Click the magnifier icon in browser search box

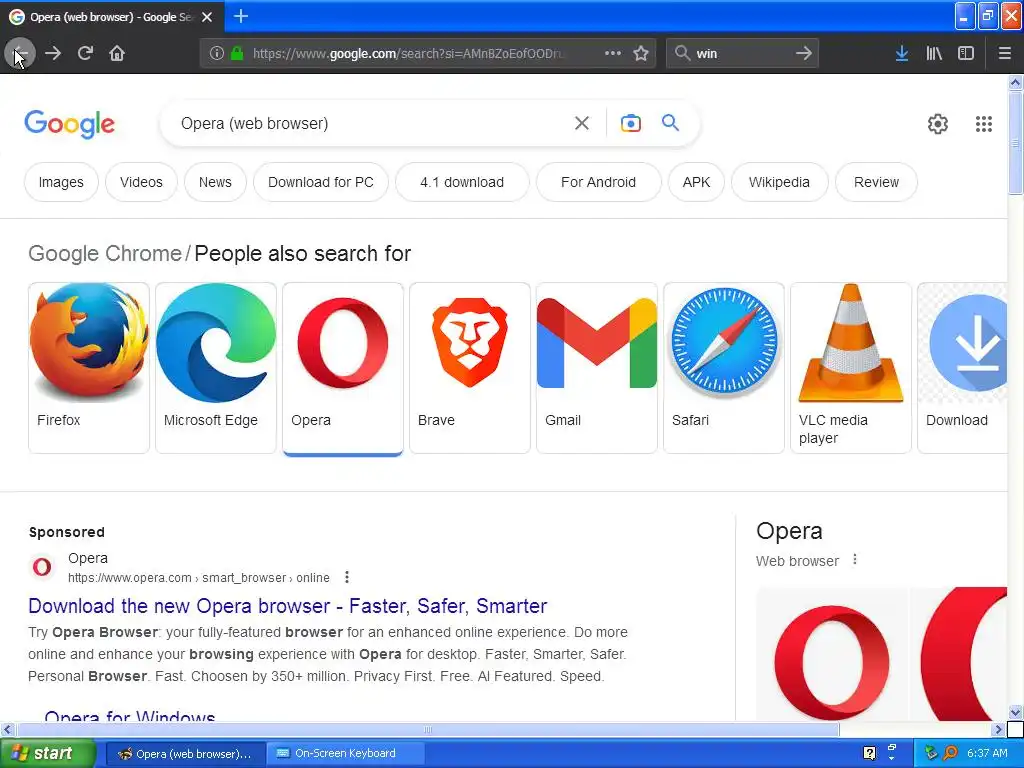click(x=682, y=53)
